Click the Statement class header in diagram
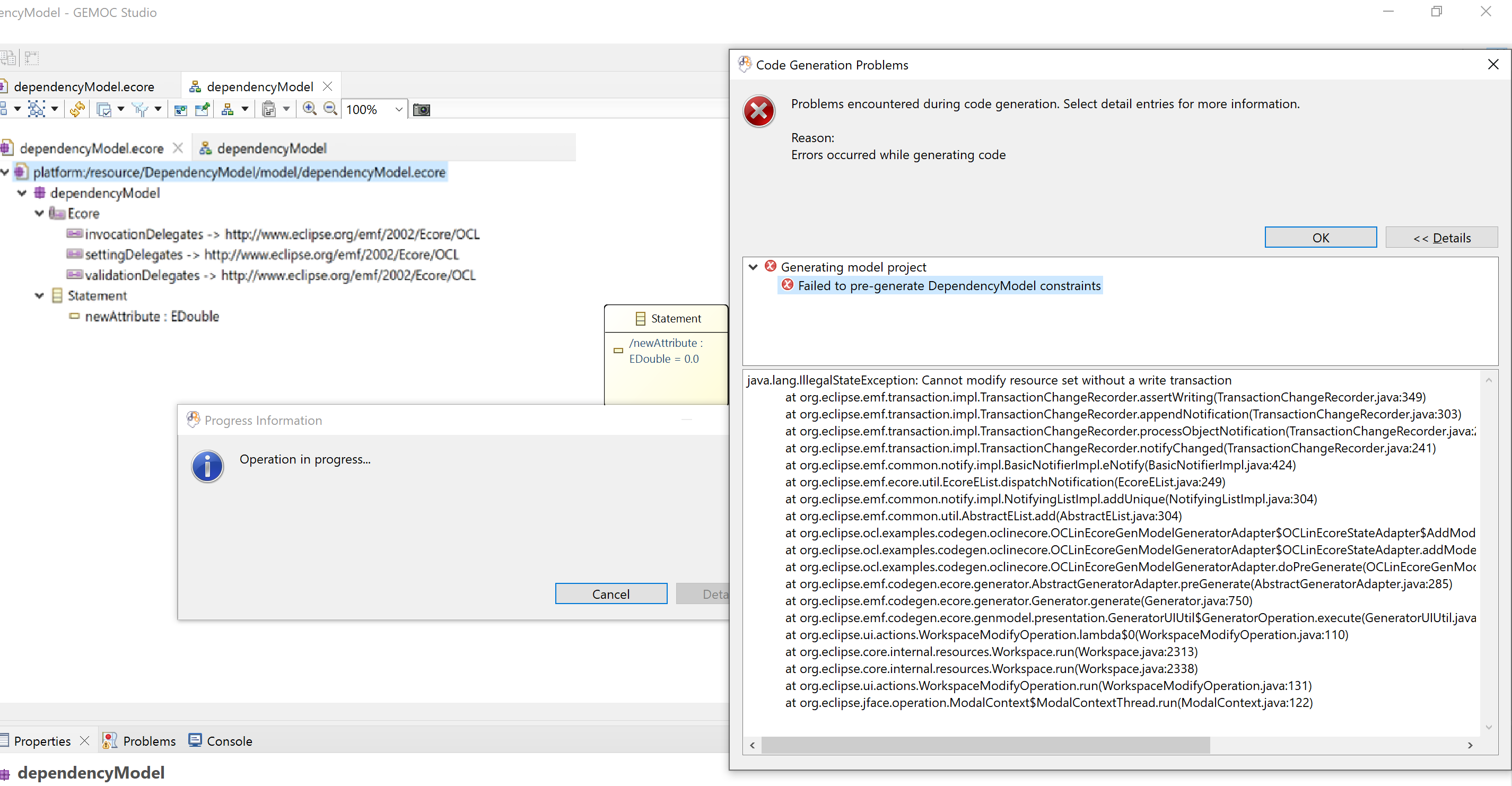This screenshot has height=786, width=1512. [667, 319]
